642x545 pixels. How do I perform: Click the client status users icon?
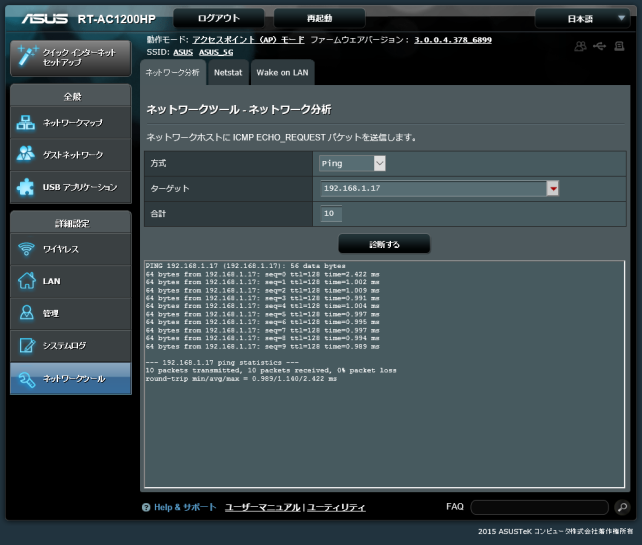[x=580, y=46]
